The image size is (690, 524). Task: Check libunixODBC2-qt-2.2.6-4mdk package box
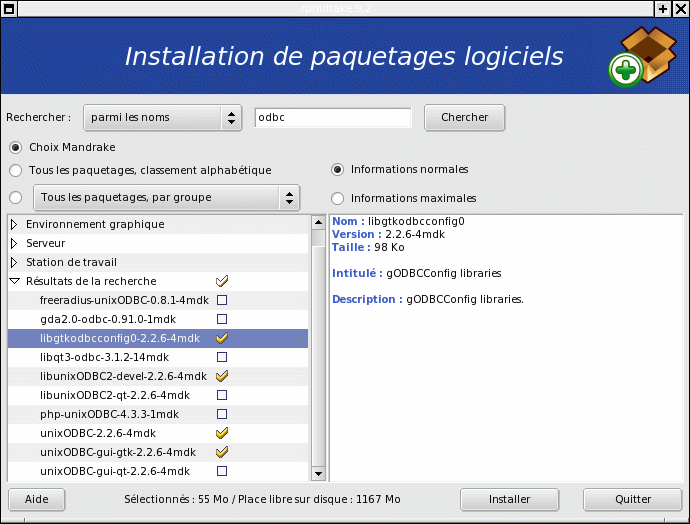[222, 395]
